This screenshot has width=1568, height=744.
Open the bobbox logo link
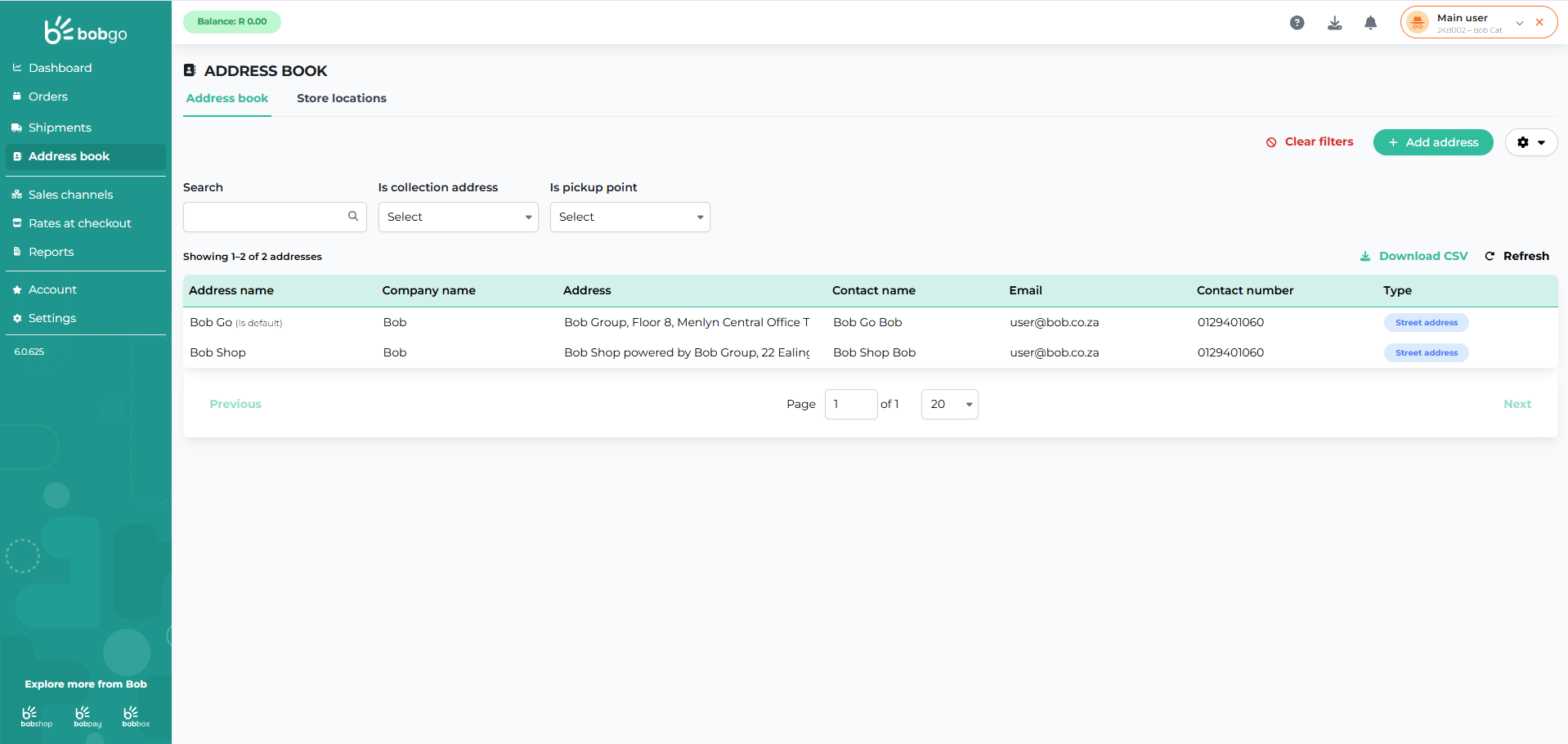(136, 716)
